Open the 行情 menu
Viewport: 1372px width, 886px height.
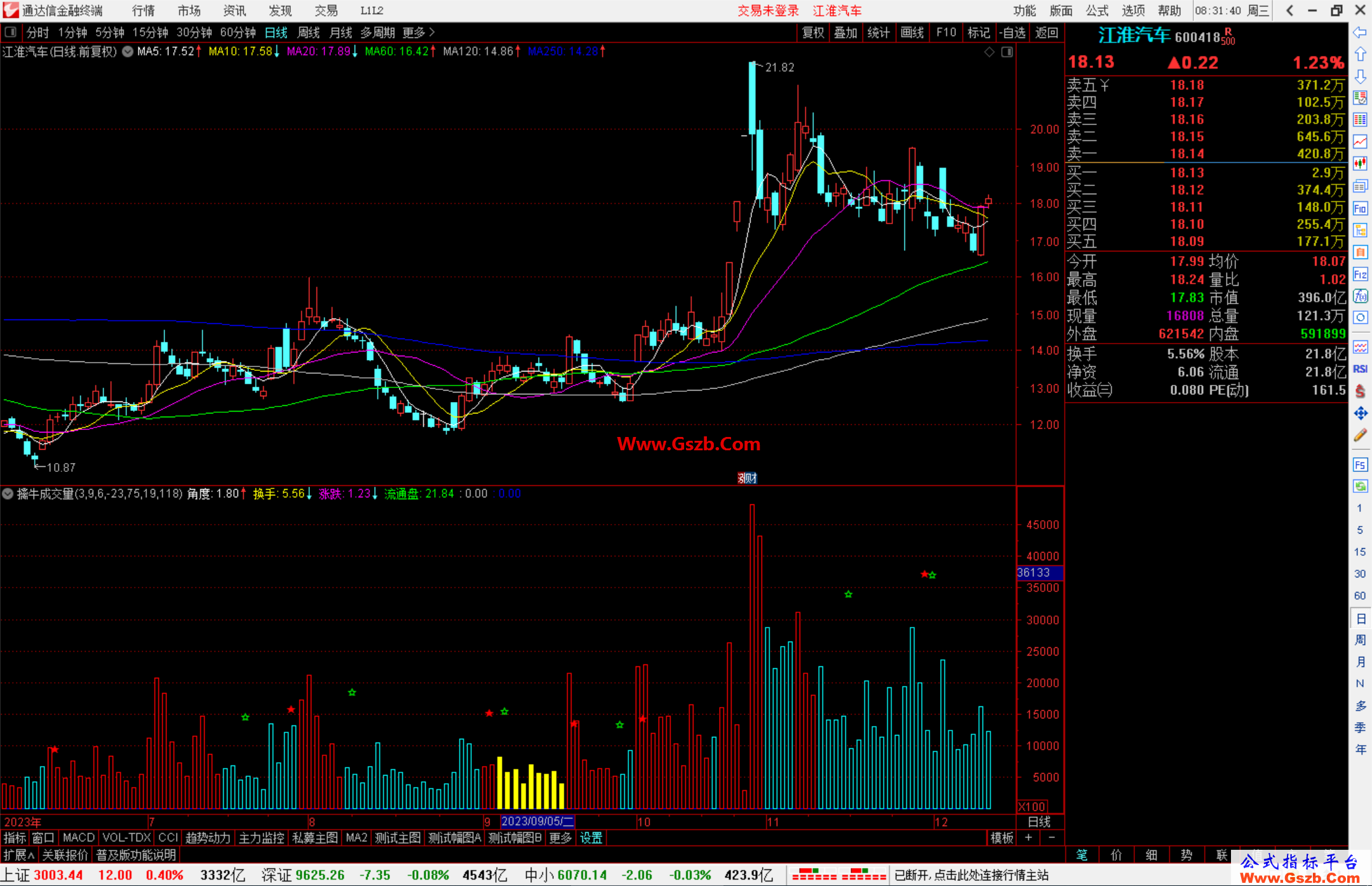(x=144, y=10)
